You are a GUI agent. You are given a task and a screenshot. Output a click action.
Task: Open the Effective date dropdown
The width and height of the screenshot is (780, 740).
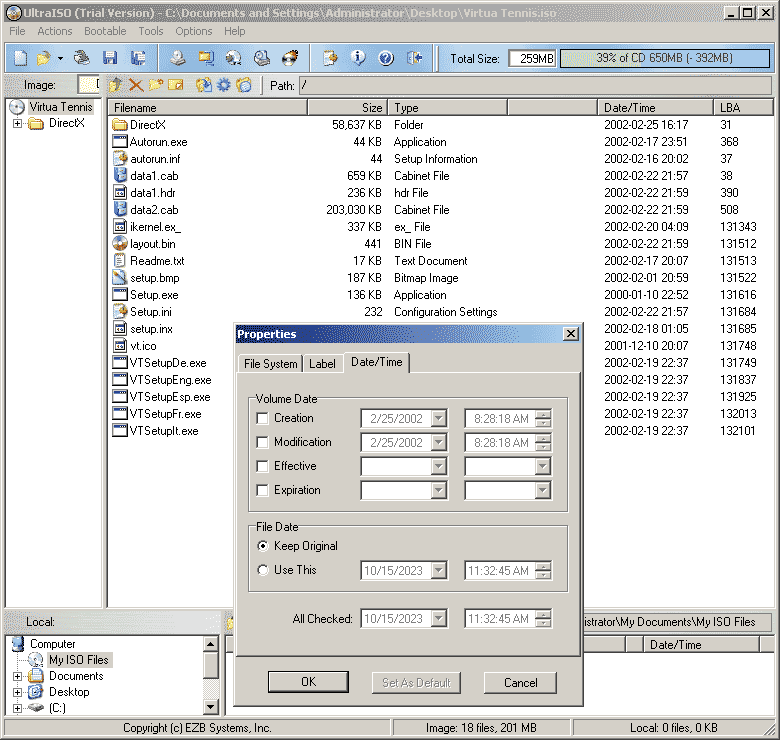438,466
